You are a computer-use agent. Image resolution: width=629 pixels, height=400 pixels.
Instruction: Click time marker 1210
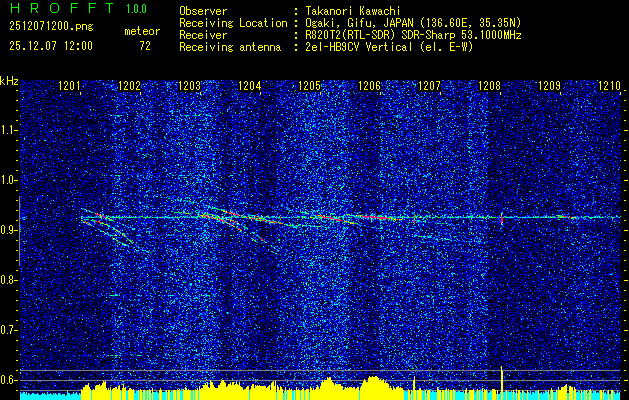tap(609, 85)
